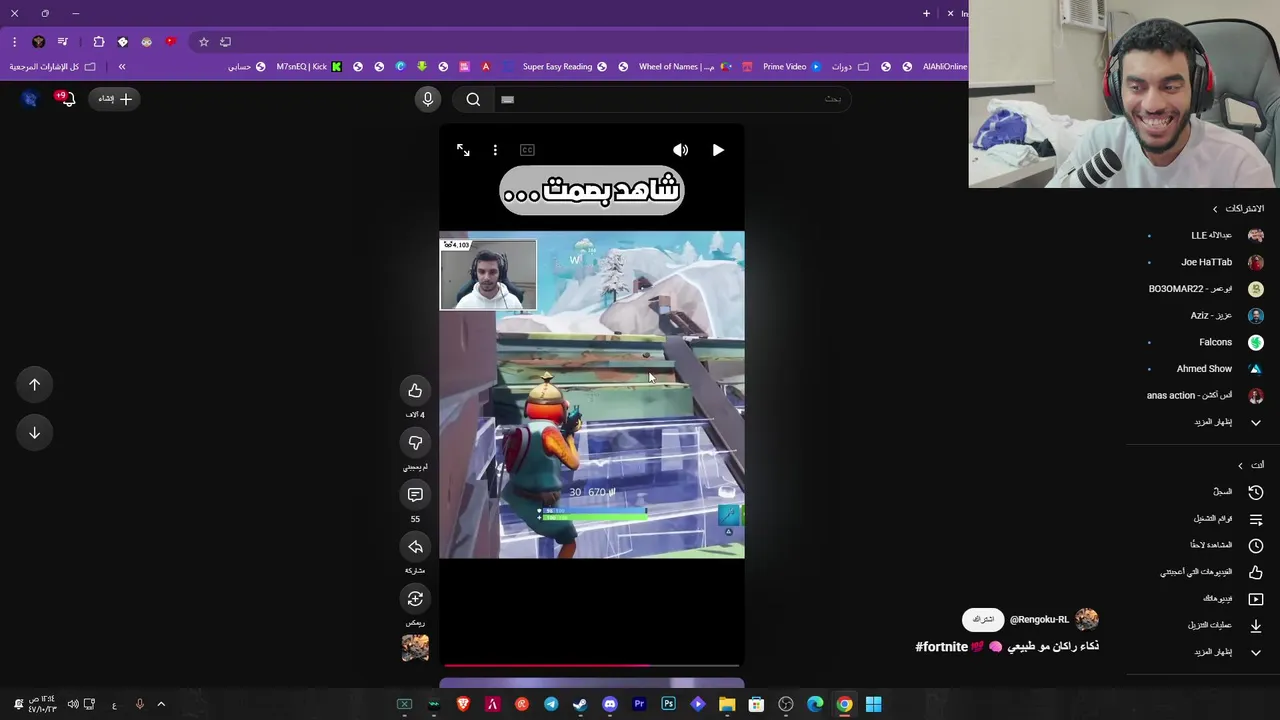Open Discord from the taskbar
This screenshot has width=1280, height=720.
[610, 705]
